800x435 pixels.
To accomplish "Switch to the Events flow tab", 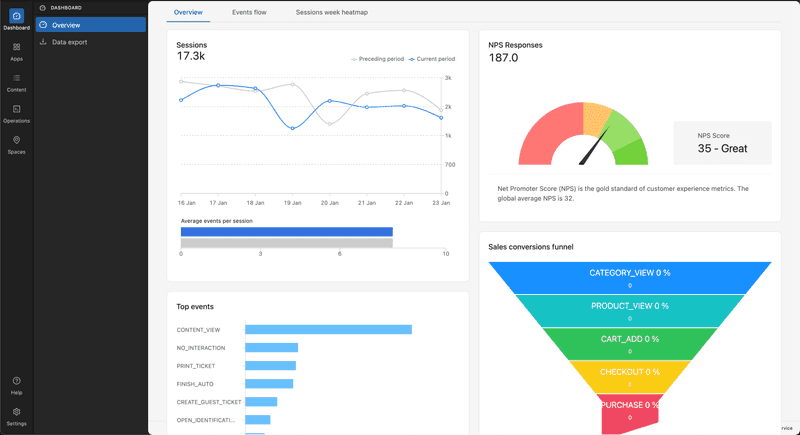I will 248,12.
